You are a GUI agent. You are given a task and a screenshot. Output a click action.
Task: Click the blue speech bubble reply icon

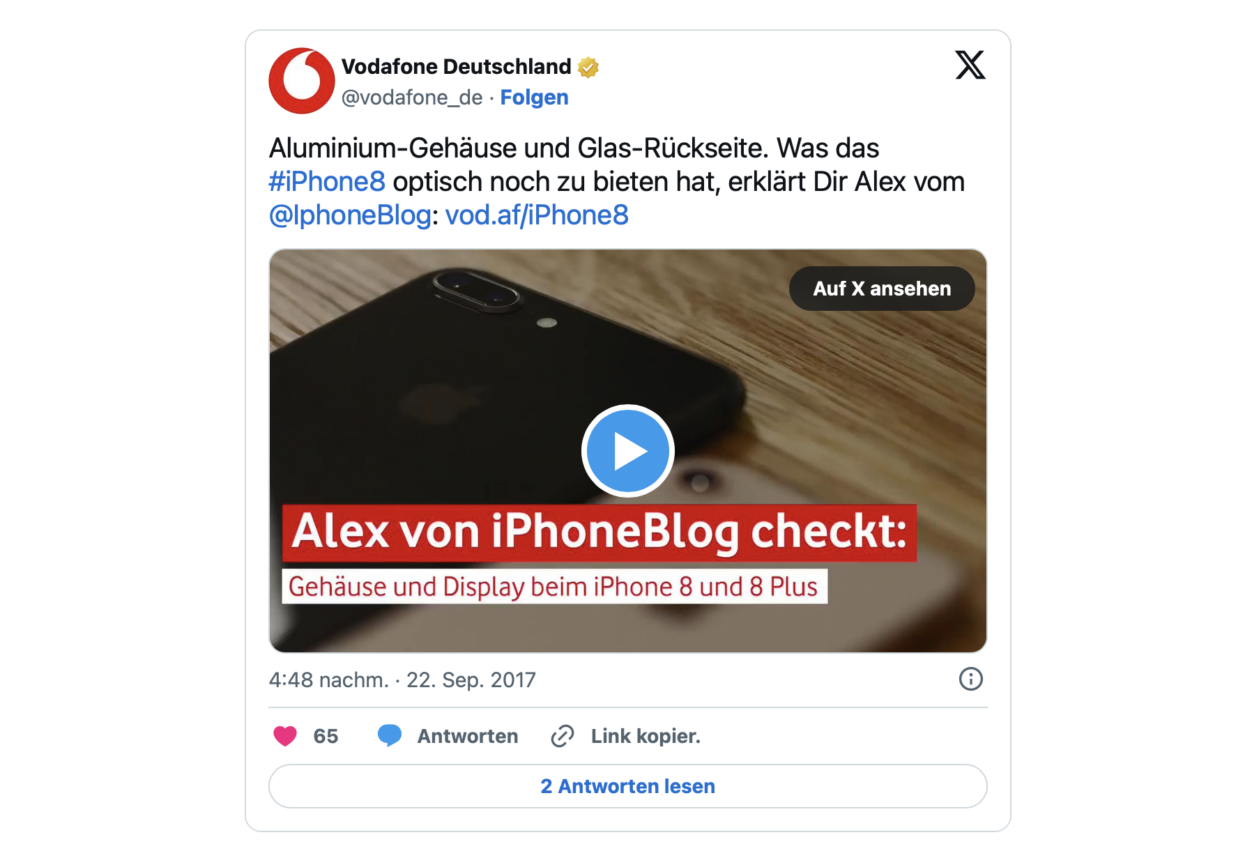pos(390,737)
